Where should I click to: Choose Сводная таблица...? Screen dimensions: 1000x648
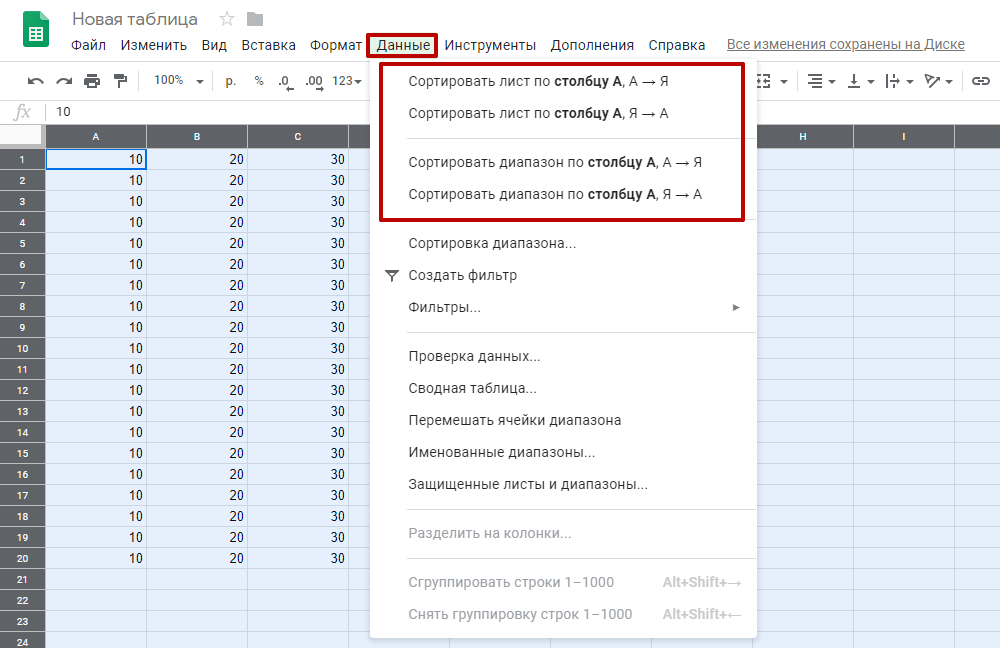click(563, 388)
